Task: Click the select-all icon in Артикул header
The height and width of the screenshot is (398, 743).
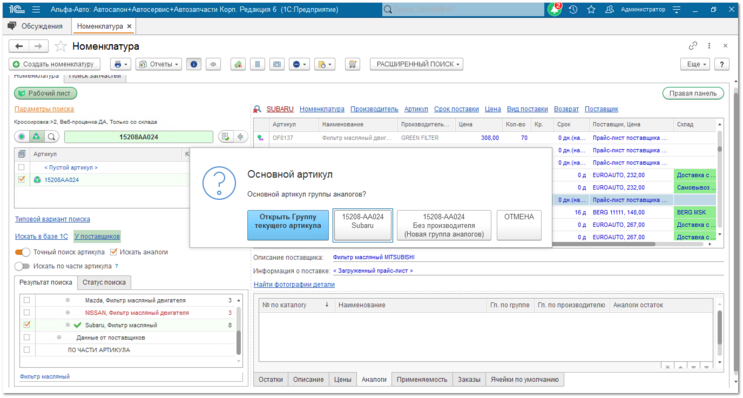Action: [x=21, y=154]
